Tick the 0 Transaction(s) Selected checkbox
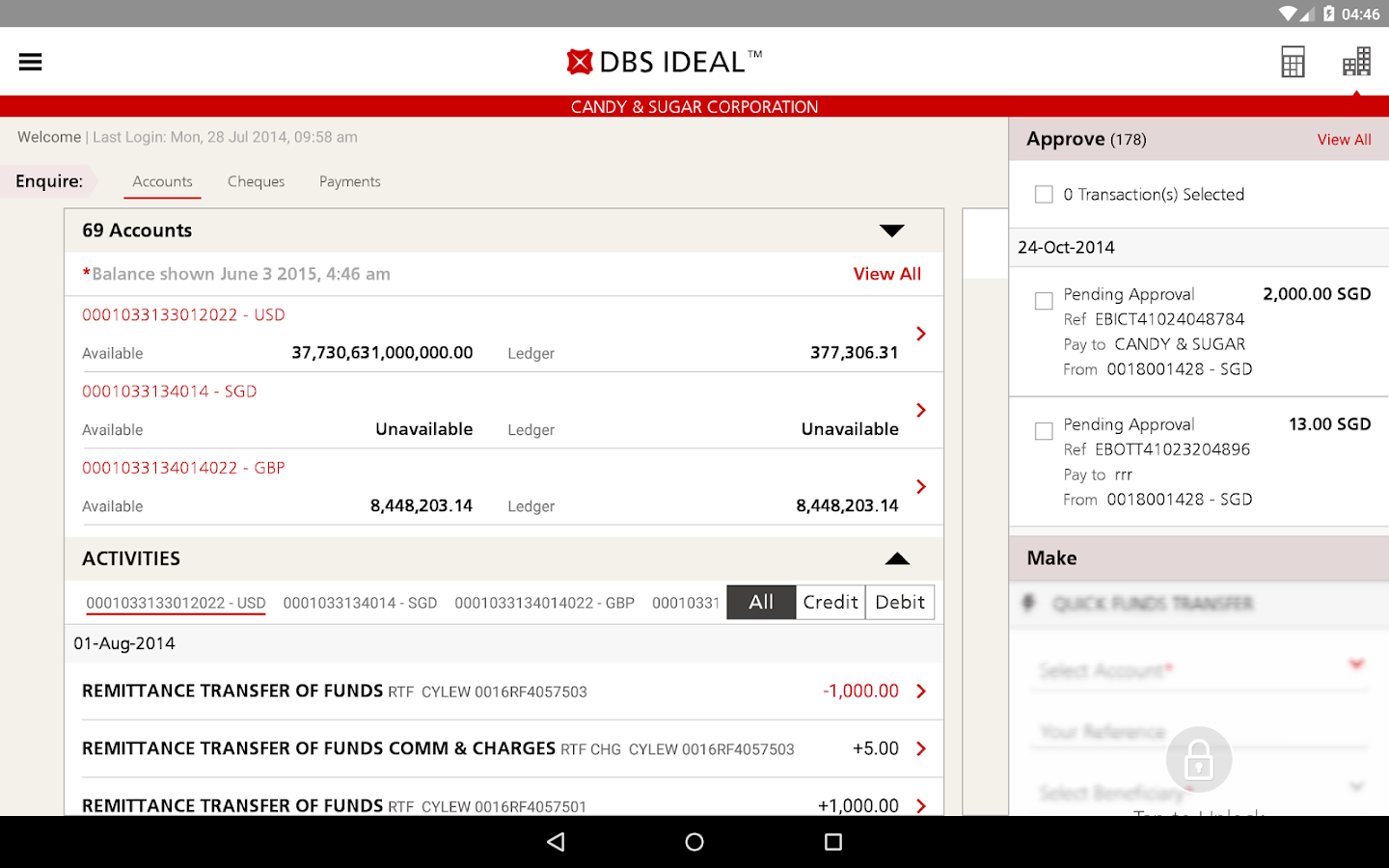1389x868 pixels. pos(1044,195)
